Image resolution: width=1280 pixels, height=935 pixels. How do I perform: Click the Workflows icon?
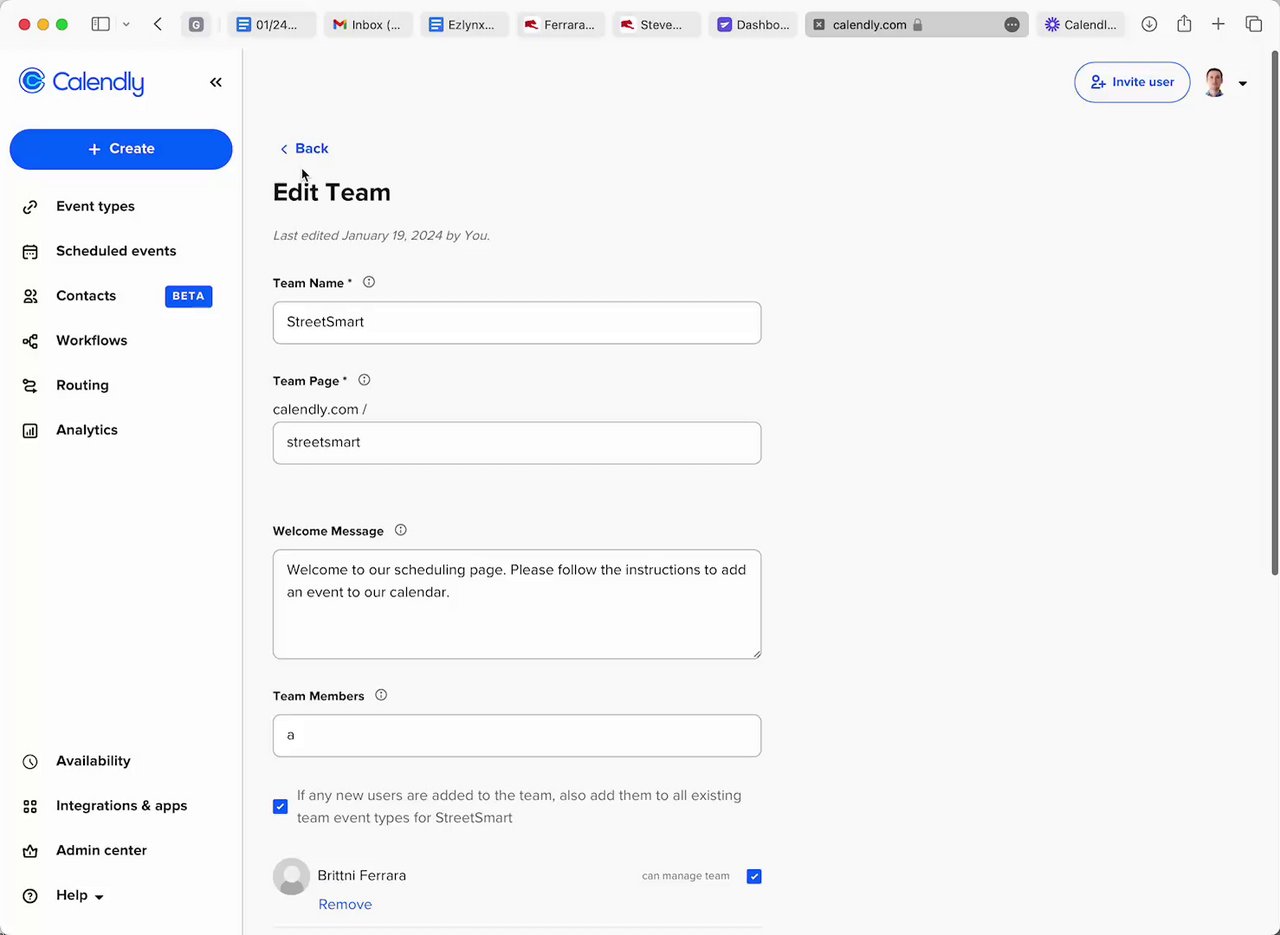[30, 341]
